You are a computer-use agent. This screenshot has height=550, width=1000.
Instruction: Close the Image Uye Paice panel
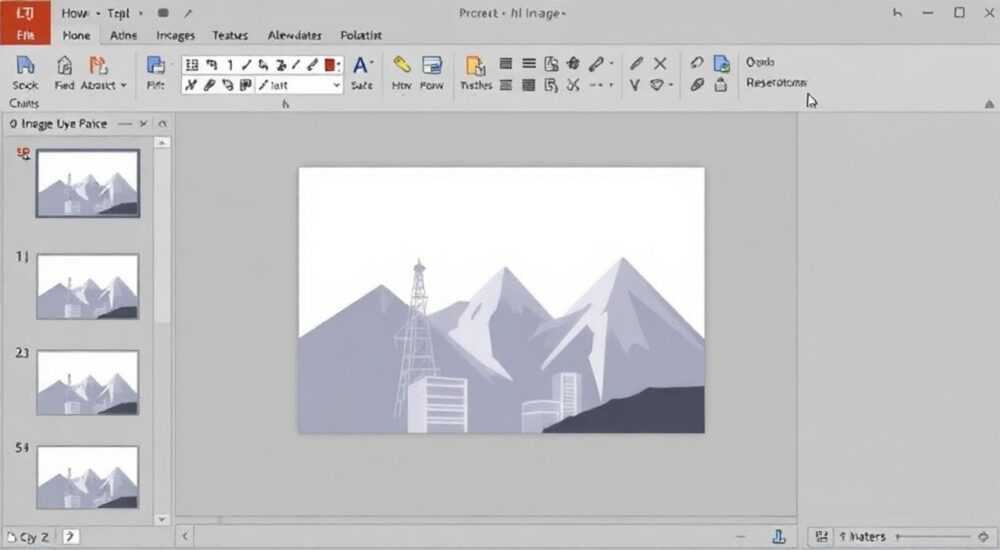143,124
